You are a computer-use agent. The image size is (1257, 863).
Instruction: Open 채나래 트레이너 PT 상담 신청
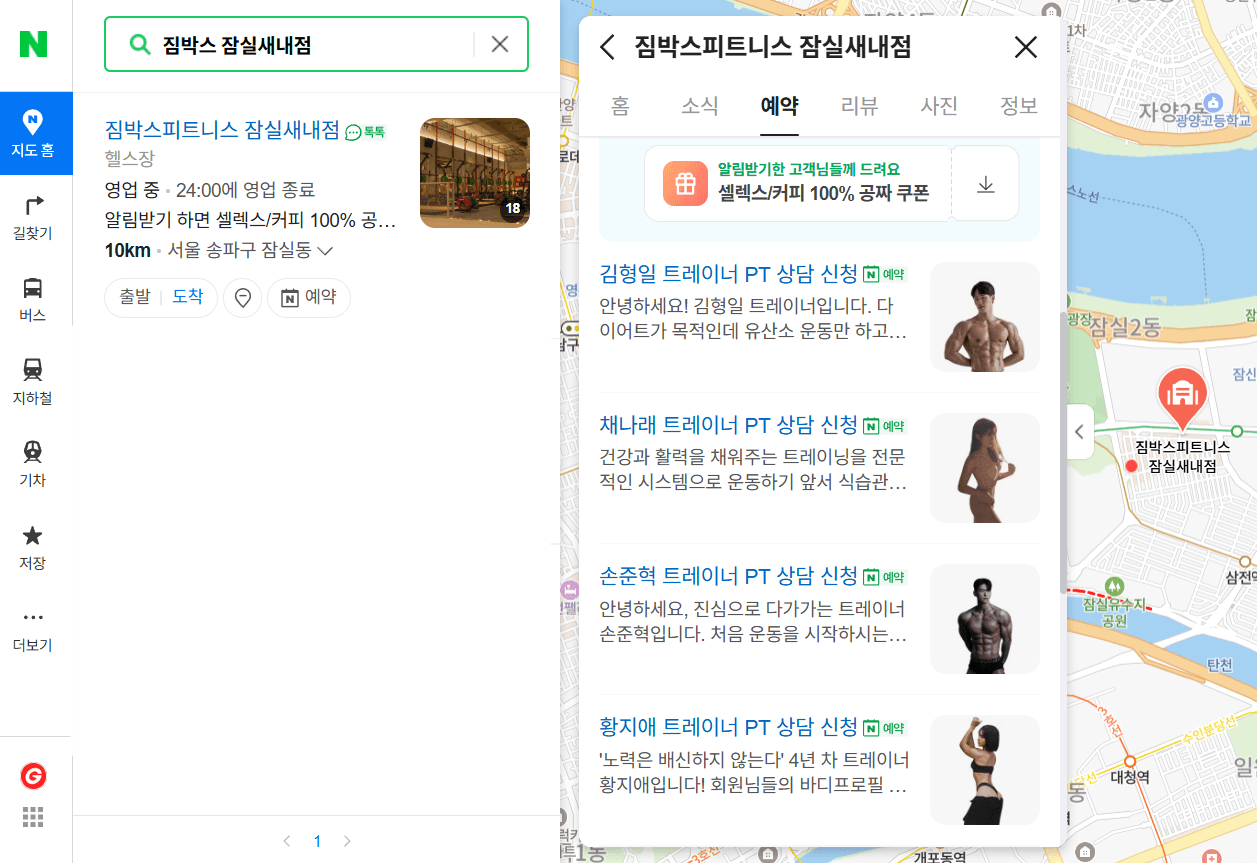[x=729, y=424]
